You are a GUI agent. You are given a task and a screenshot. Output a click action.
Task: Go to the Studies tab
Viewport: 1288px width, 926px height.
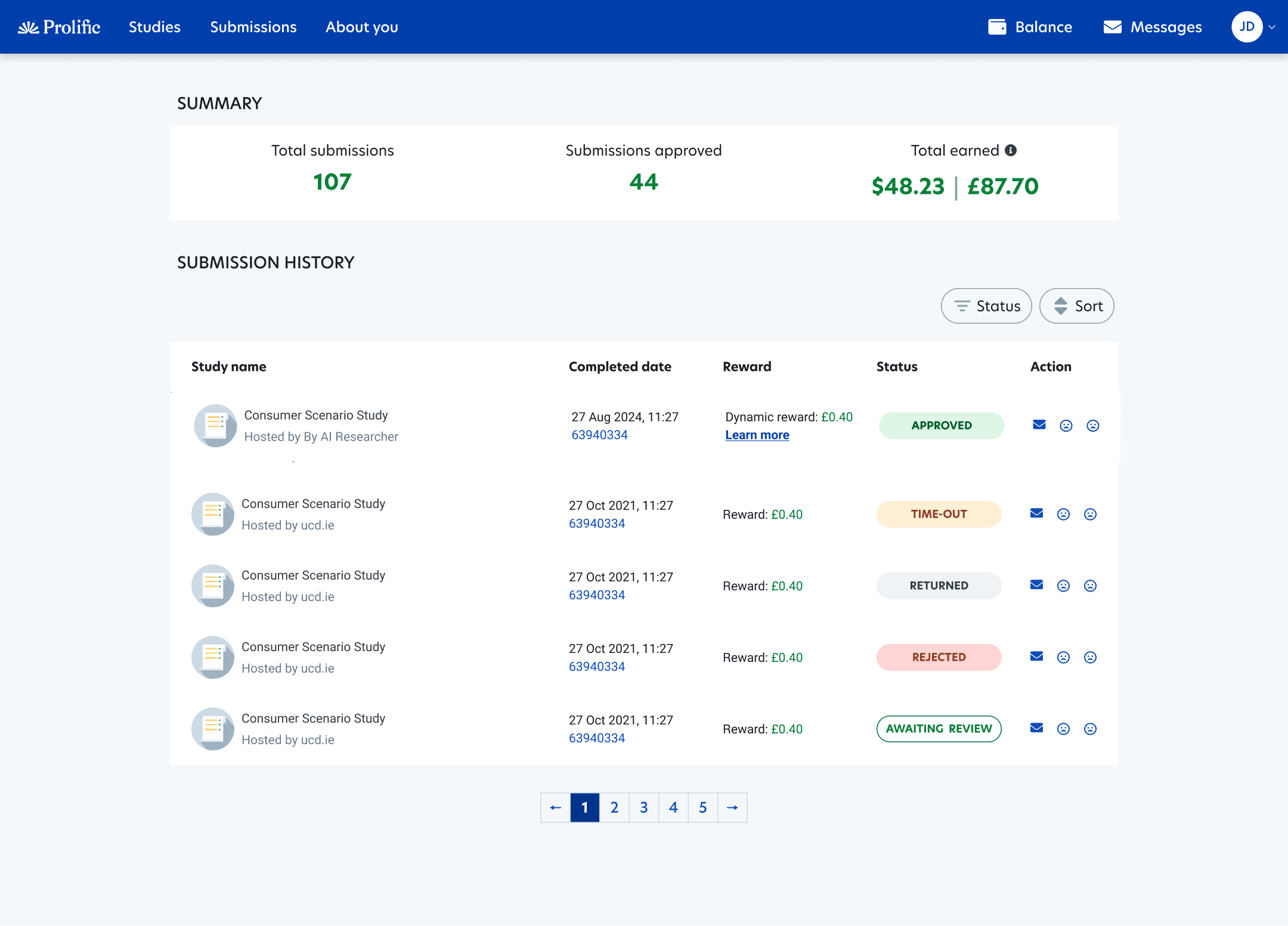[x=154, y=27]
